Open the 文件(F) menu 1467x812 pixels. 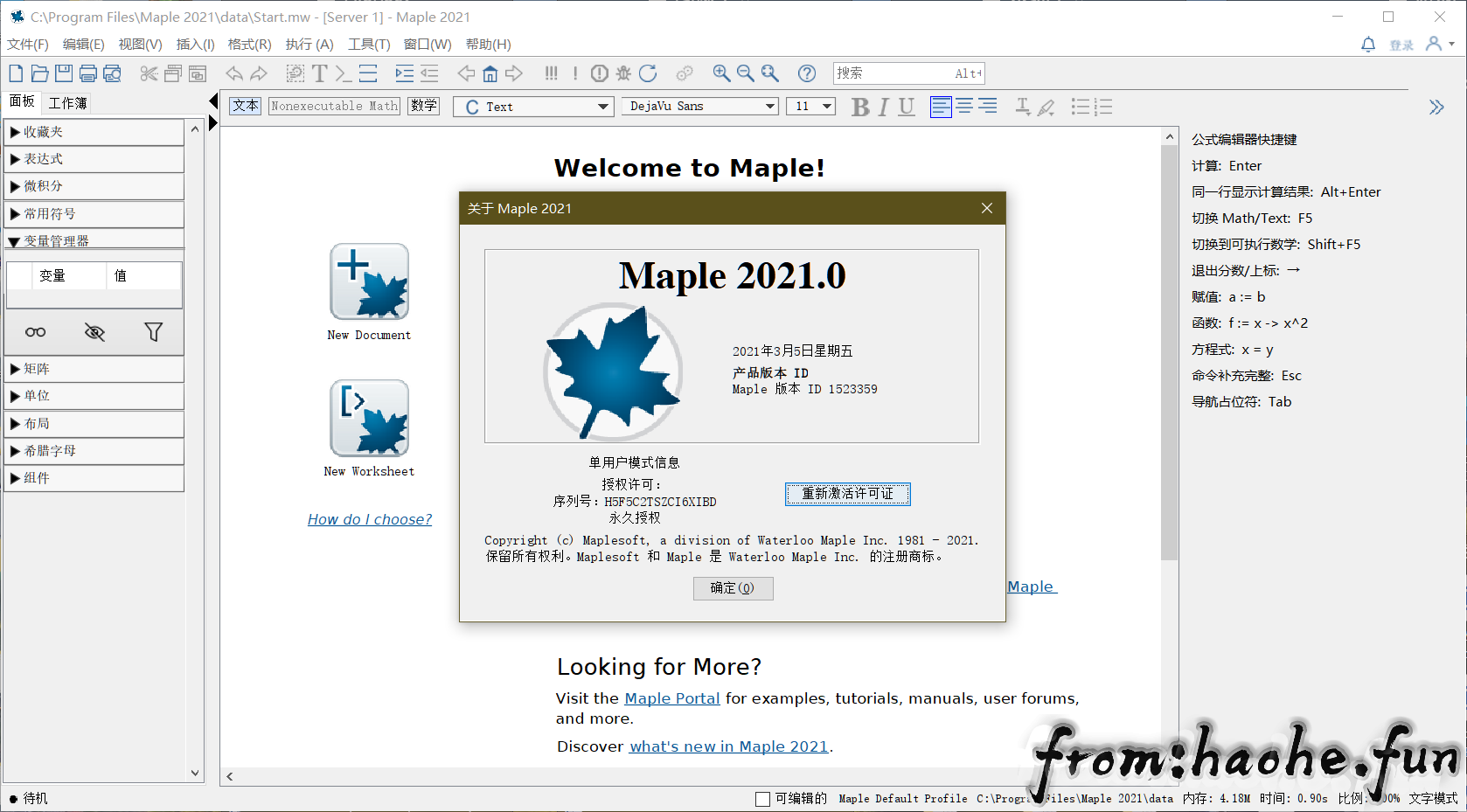28,45
